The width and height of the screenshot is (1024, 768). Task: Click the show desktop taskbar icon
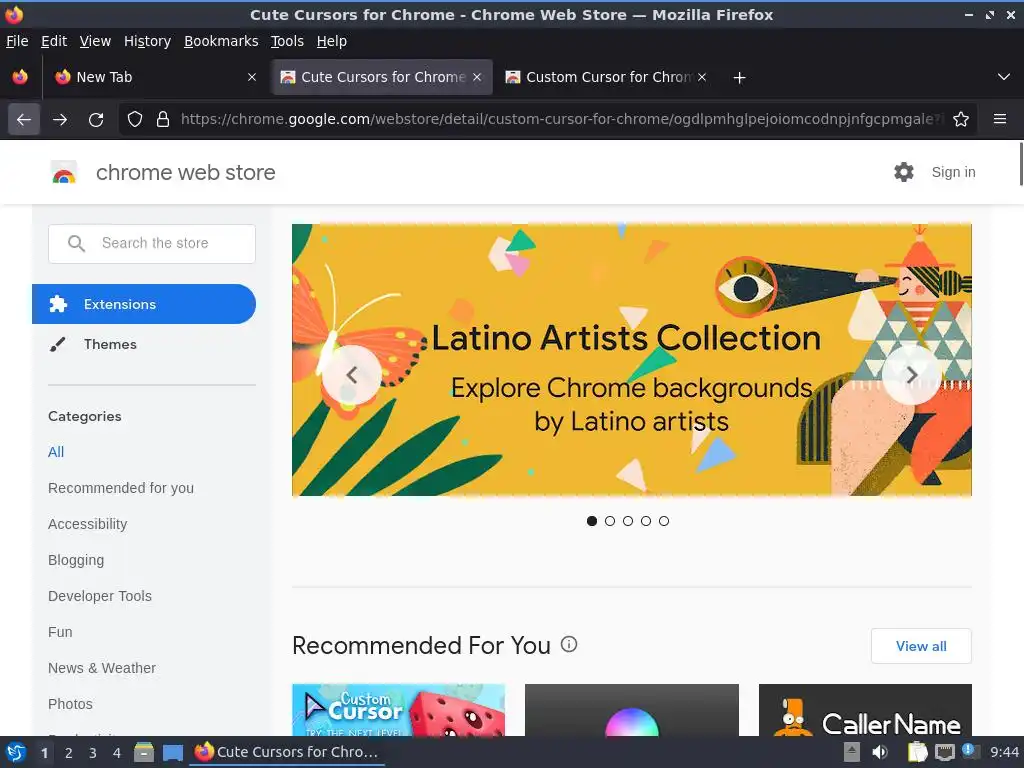click(172, 752)
